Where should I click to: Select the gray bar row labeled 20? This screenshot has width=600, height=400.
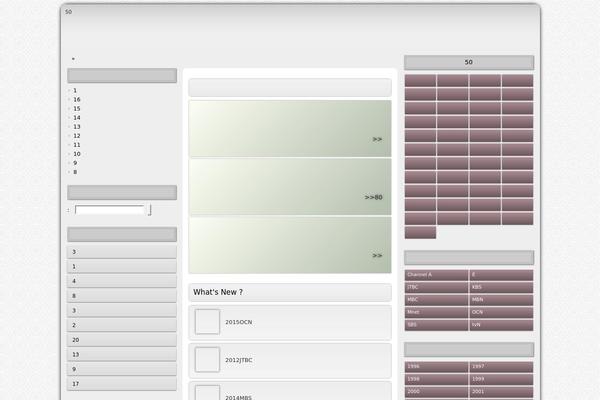122,340
